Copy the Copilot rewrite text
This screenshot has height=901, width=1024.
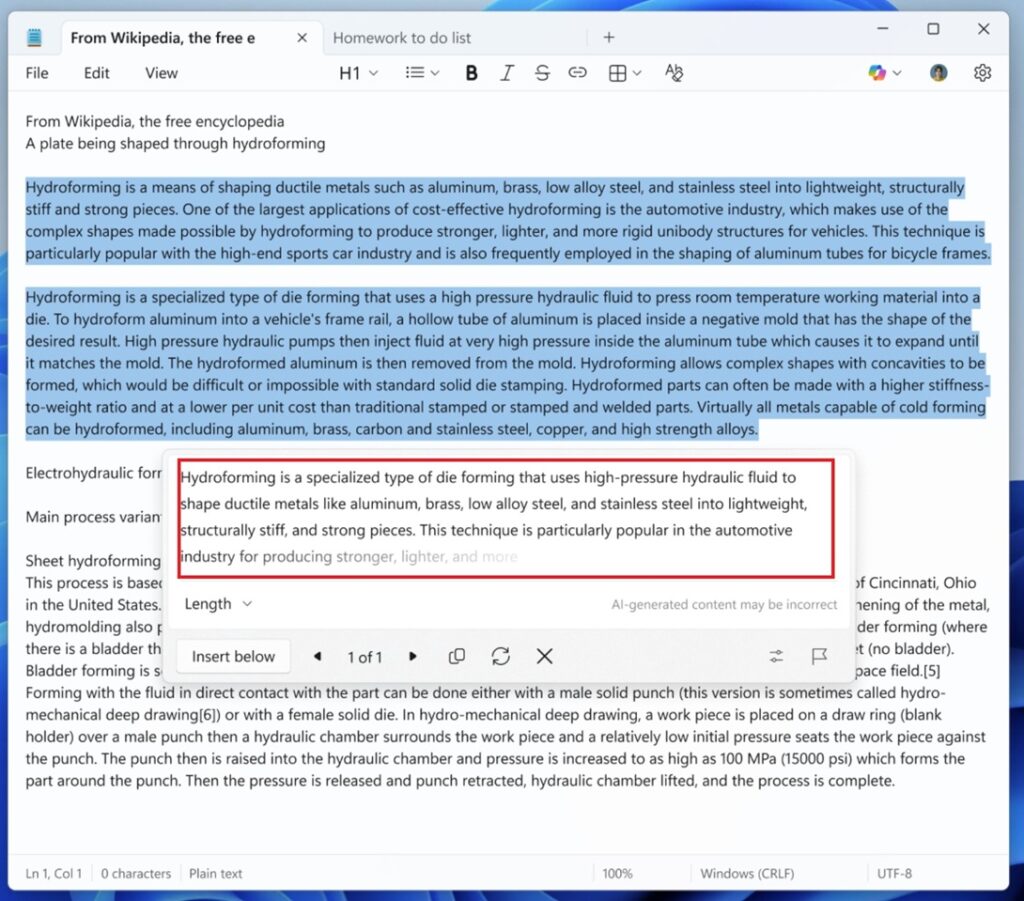pos(457,656)
